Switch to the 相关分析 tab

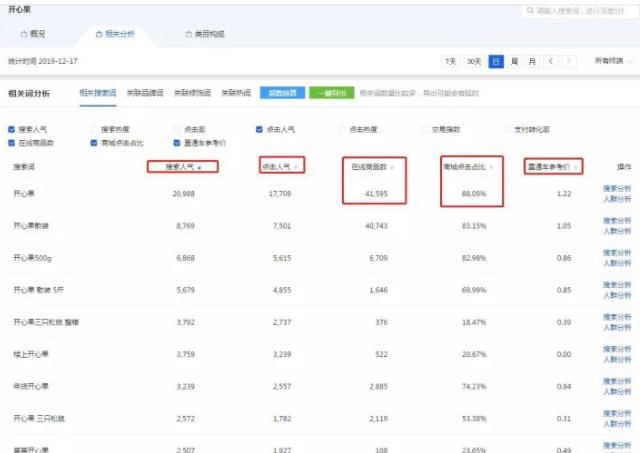(115, 34)
